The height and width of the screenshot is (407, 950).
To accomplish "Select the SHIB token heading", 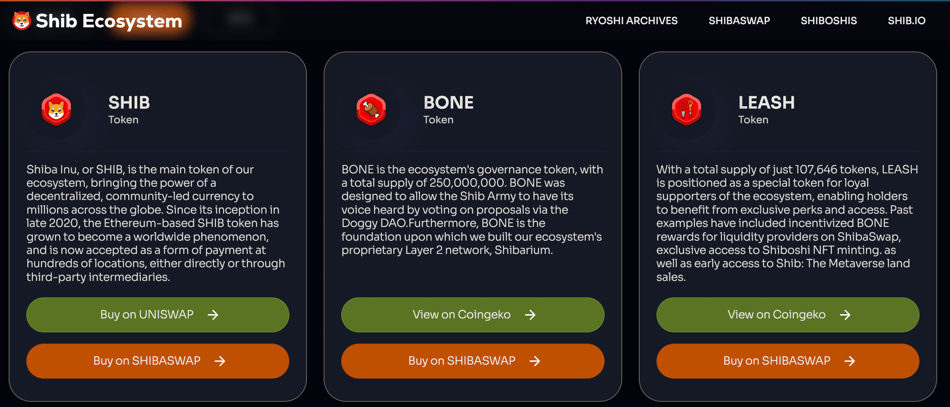I will pyautogui.click(x=129, y=102).
